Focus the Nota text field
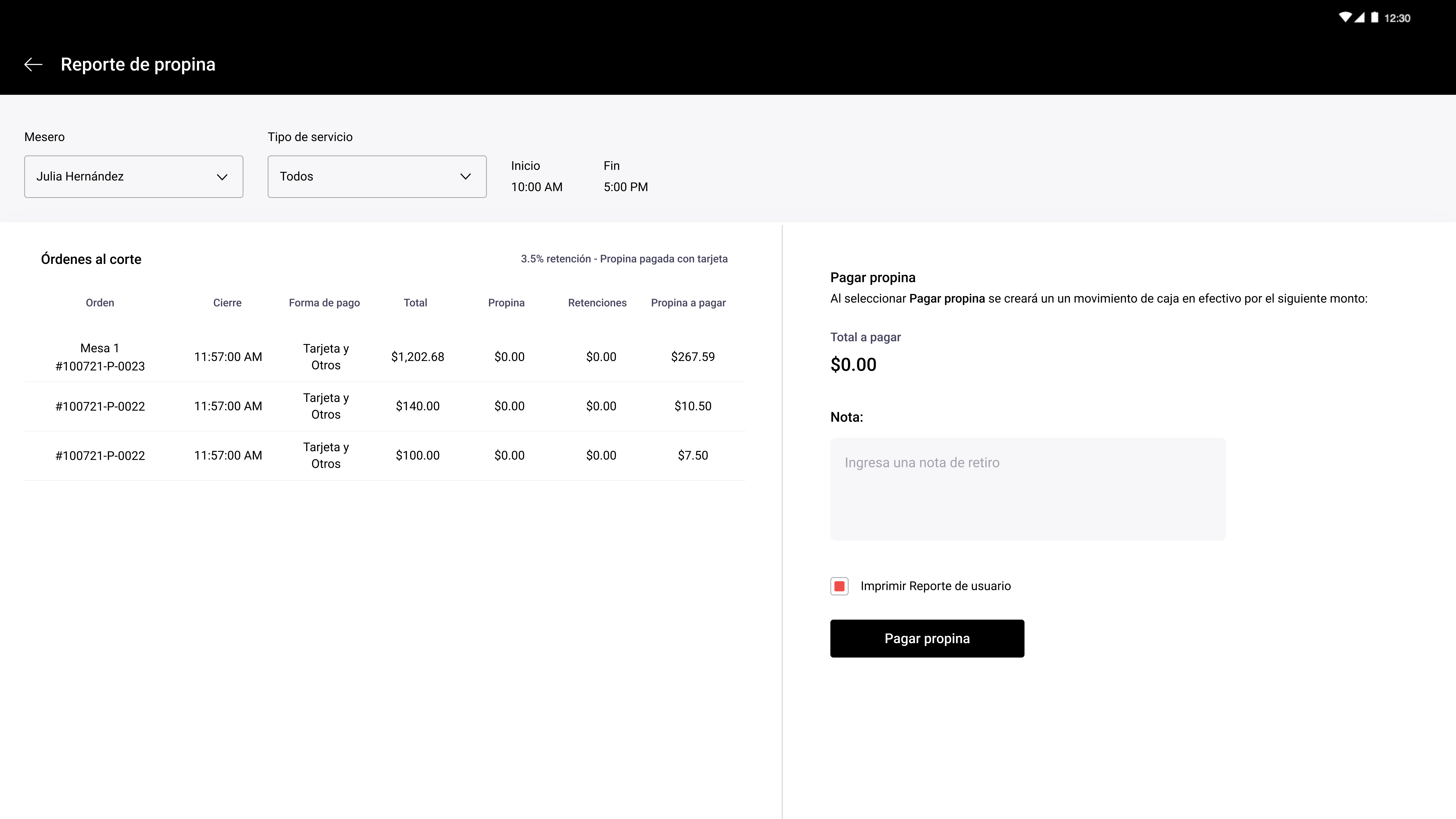Screen dimensions: 1456x819 click(1028, 489)
